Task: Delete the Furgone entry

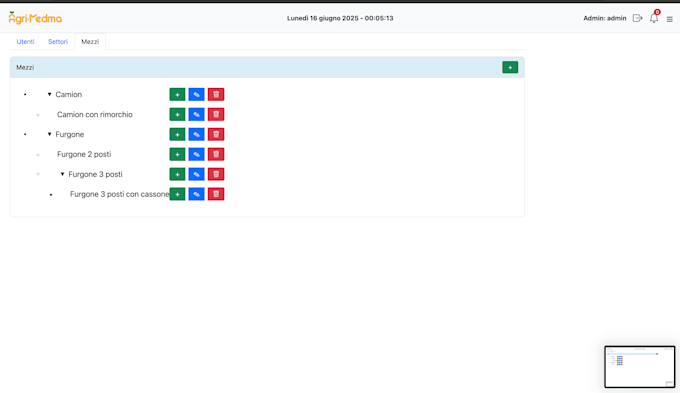Action: coord(216,134)
